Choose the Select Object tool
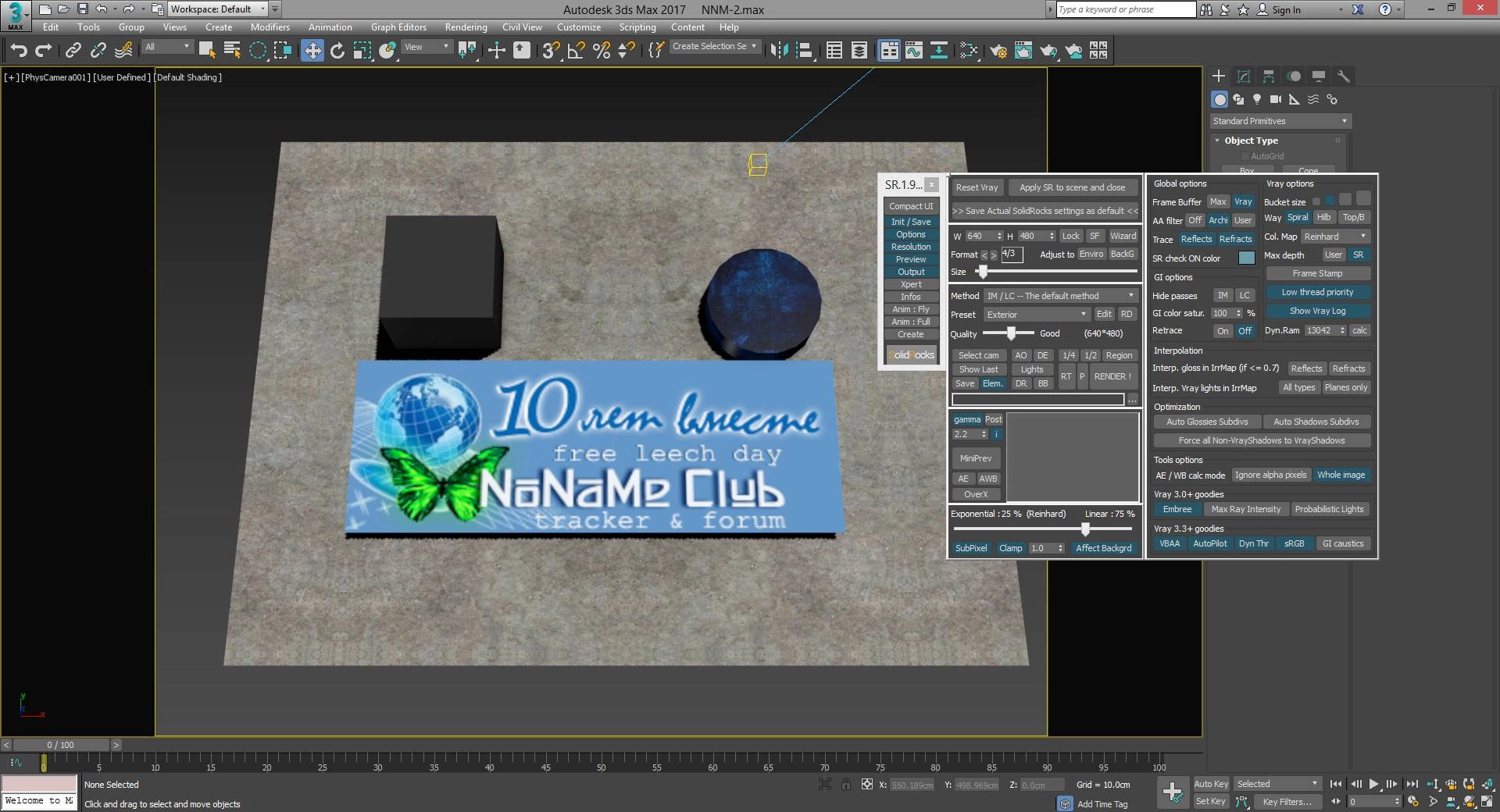1500x812 pixels. (207, 51)
